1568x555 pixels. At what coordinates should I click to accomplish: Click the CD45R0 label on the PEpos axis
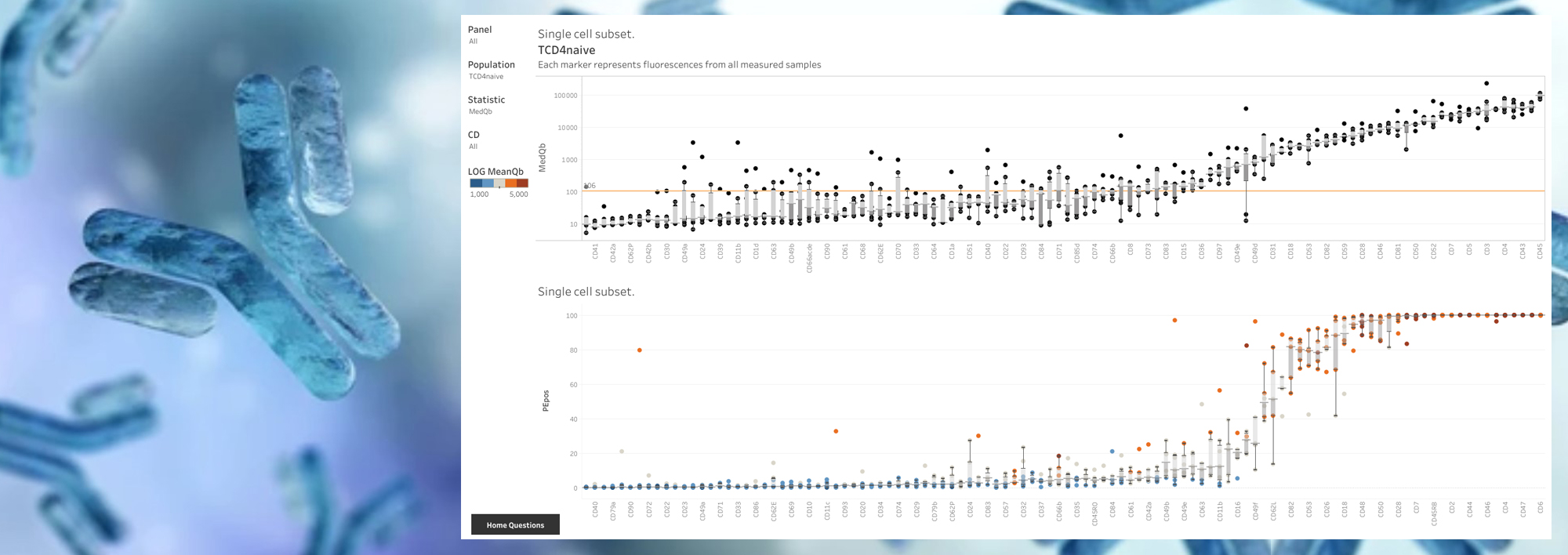[x=1094, y=513]
